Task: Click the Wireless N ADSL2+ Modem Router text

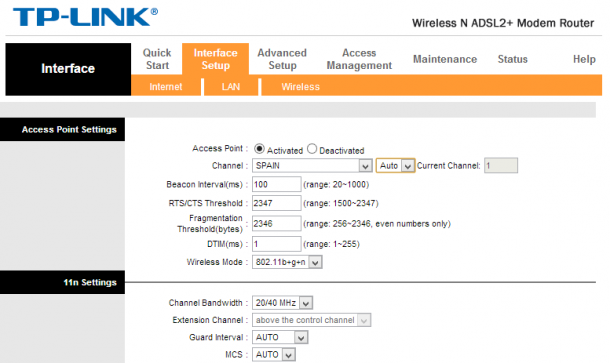Action: 503,23
